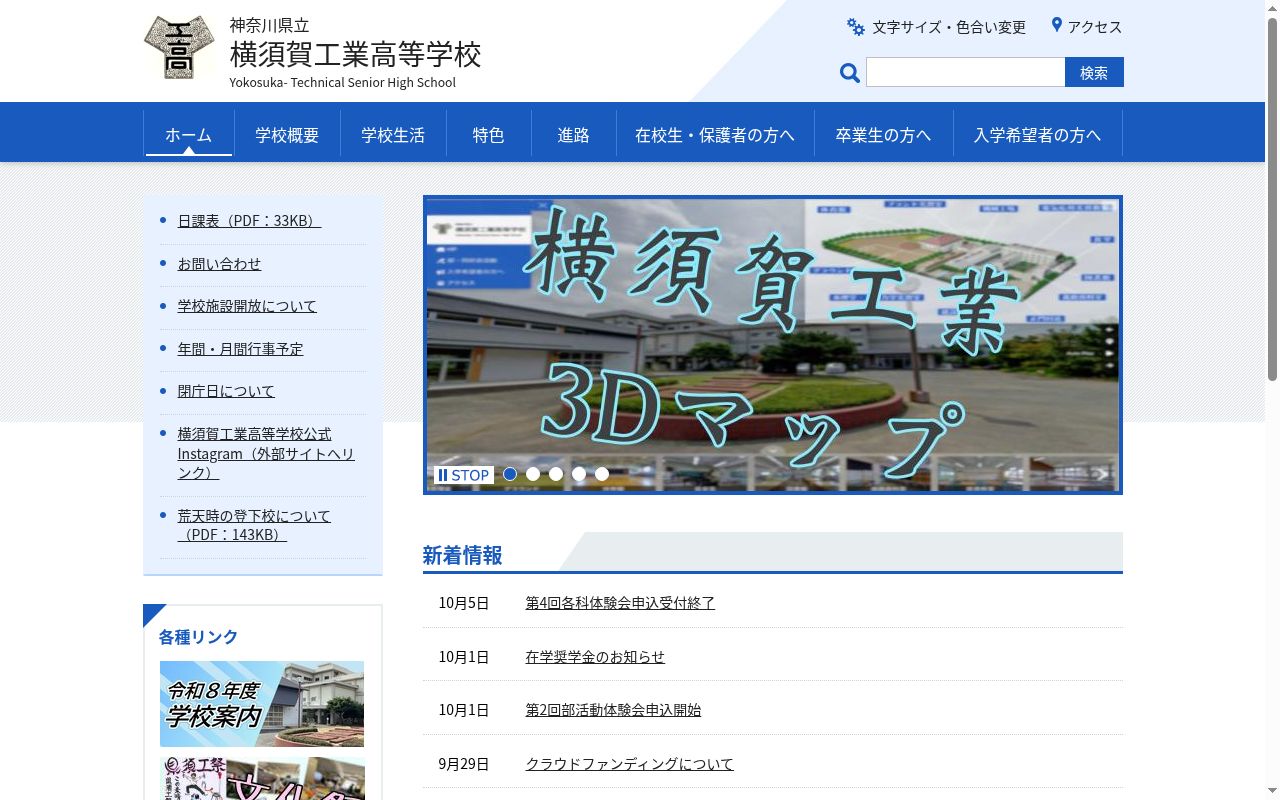
Task: Click the 検索 search button
Action: [x=1094, y=72]
